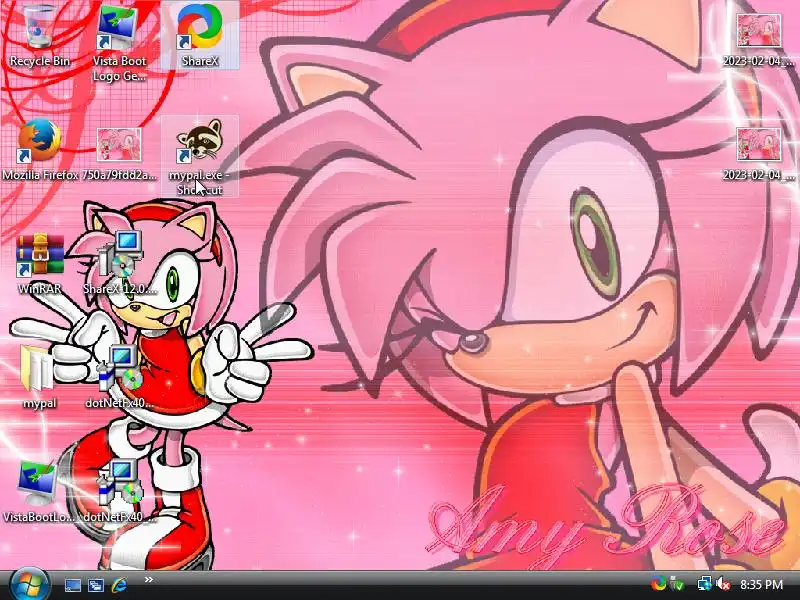Select the dotNetFx40... installer above VistaBootLo row

[119, 377]
